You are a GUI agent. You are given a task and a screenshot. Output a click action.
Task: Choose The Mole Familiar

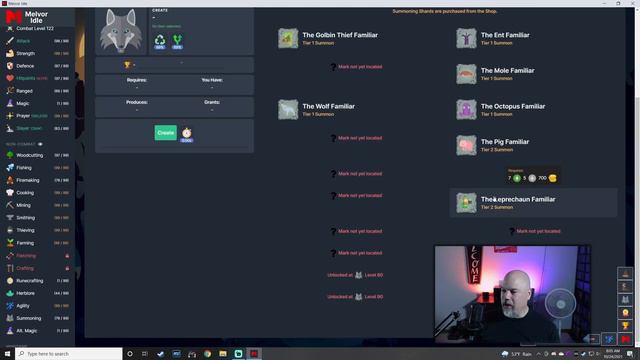click(x=495, y=74)
